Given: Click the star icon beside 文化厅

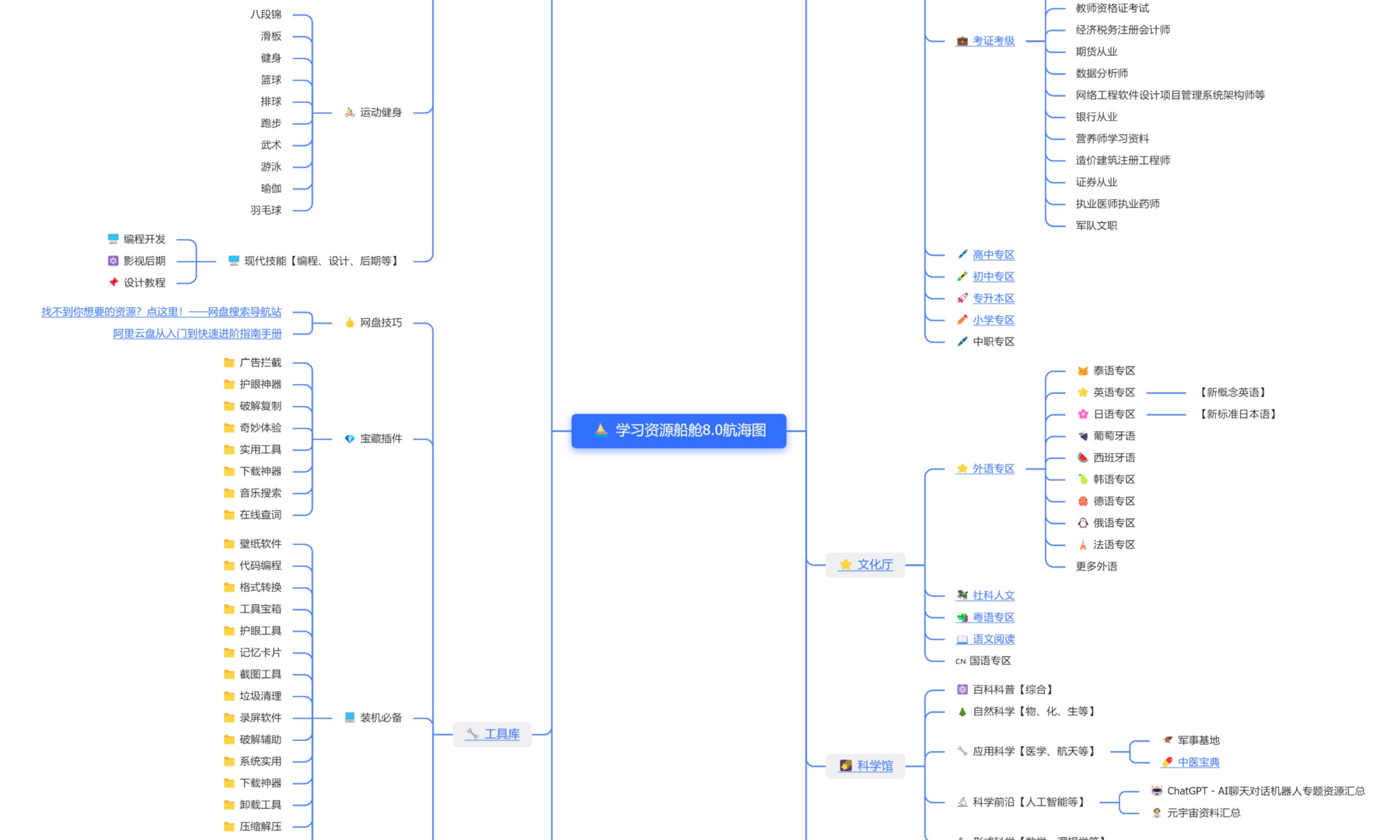Looking at the screenshot, I should pyautogui.click(x=845, y=565).
